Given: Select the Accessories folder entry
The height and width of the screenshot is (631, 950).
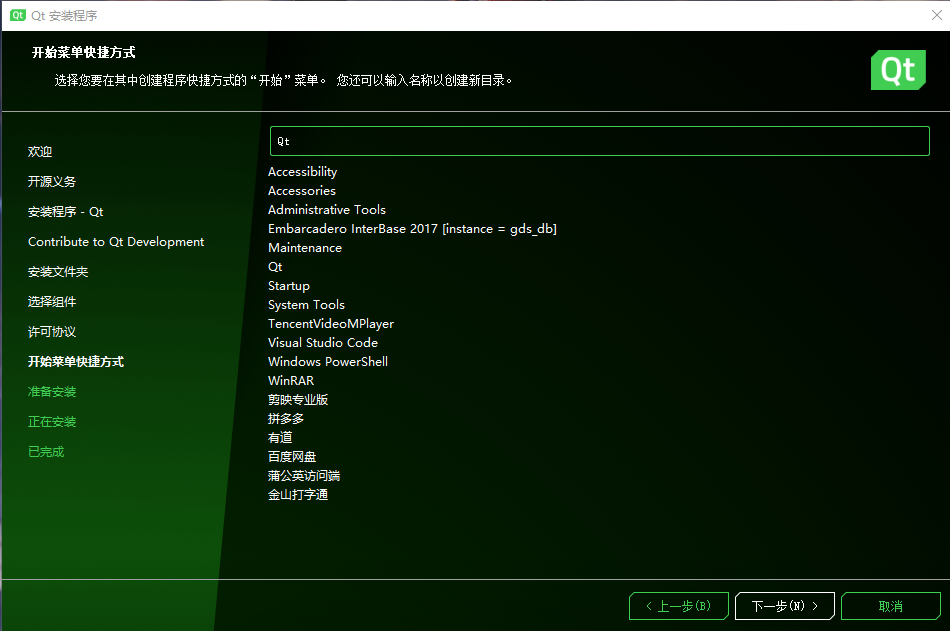Looking at the screenshot, I should point(302,191).
